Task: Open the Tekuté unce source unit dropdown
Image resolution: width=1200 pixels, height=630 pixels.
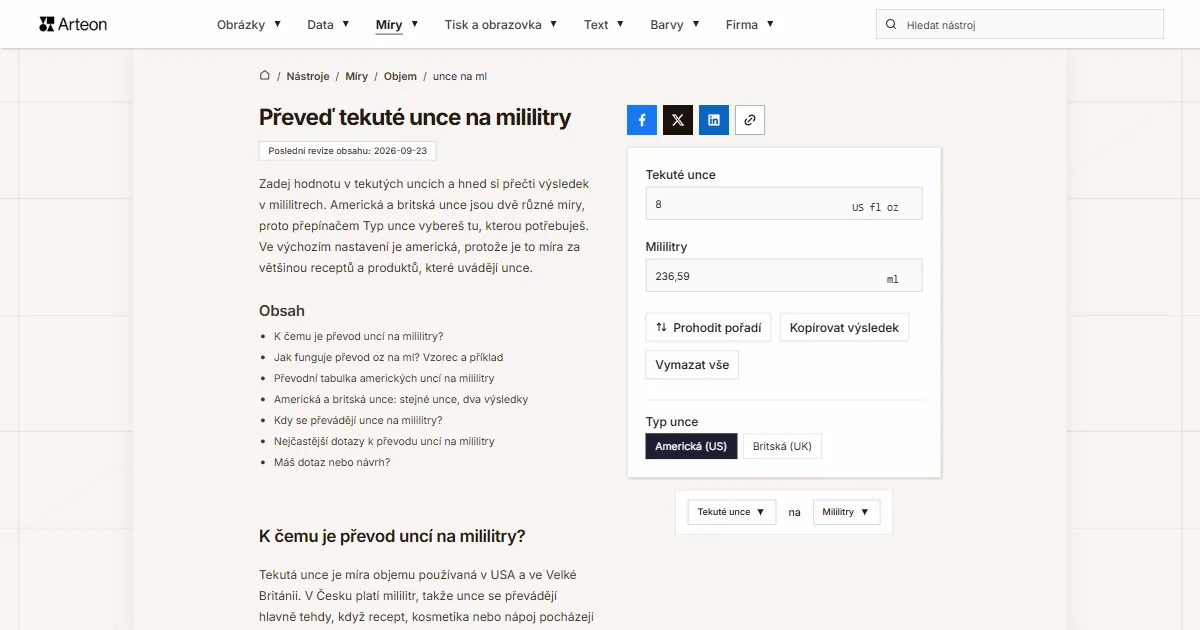Action: 732,512
